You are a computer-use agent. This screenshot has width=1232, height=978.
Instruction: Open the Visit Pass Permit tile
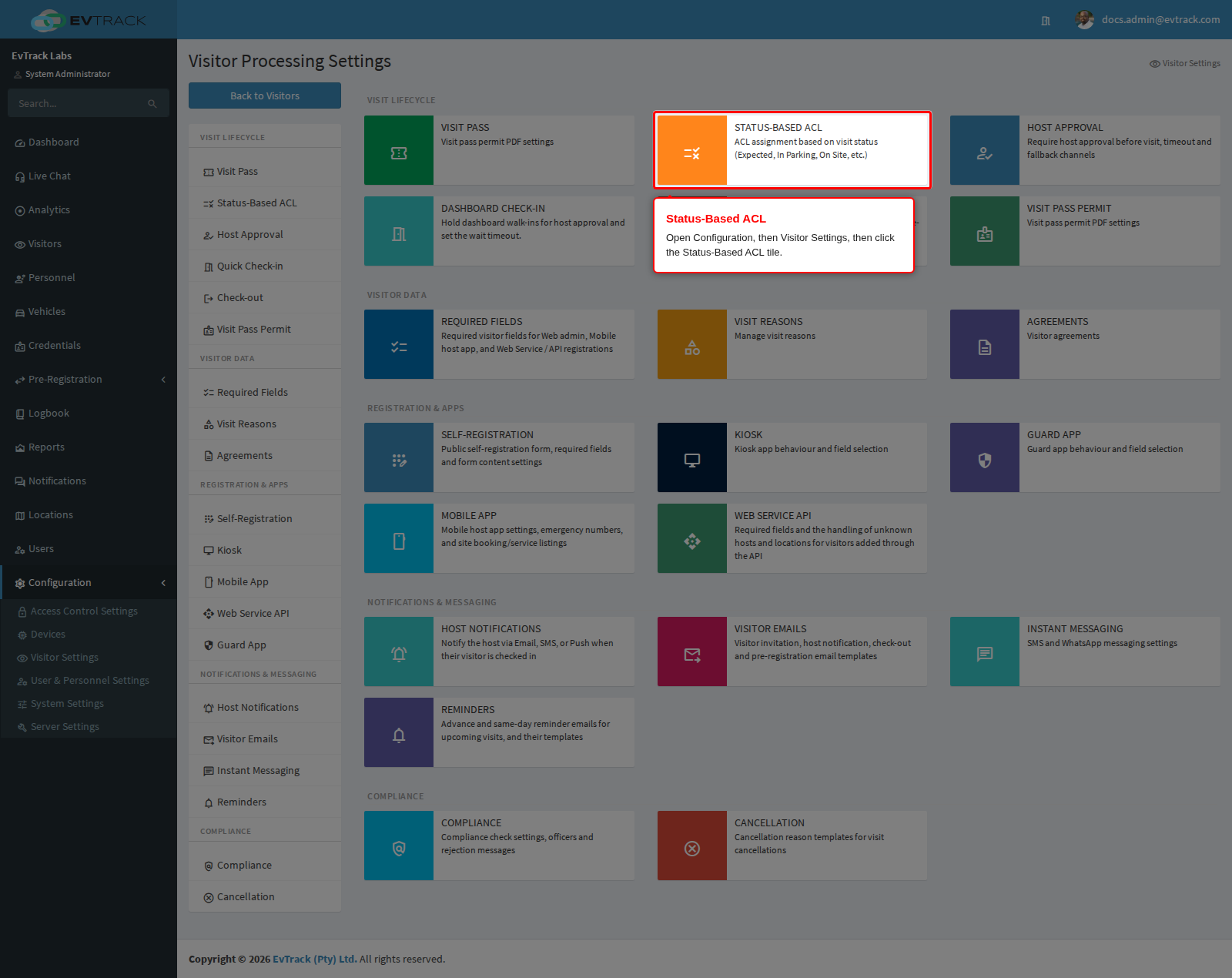tap(1085, 231)
